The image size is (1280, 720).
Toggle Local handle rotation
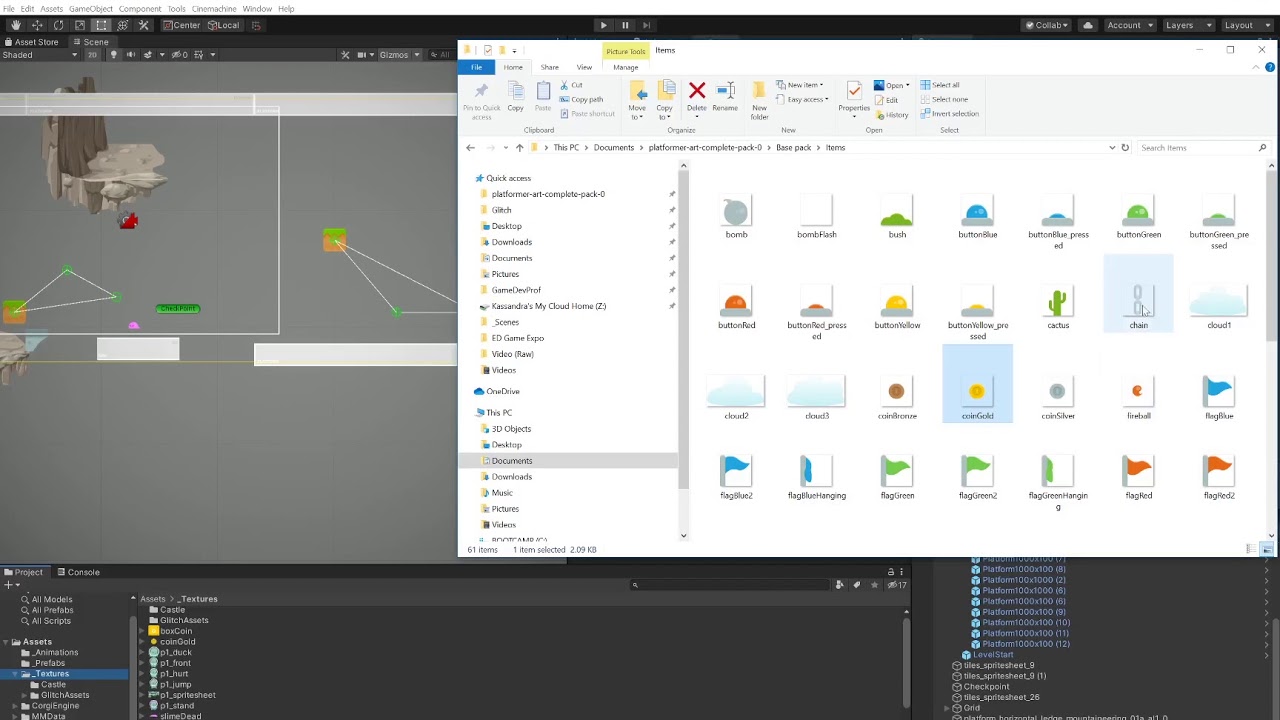[223, 25]
